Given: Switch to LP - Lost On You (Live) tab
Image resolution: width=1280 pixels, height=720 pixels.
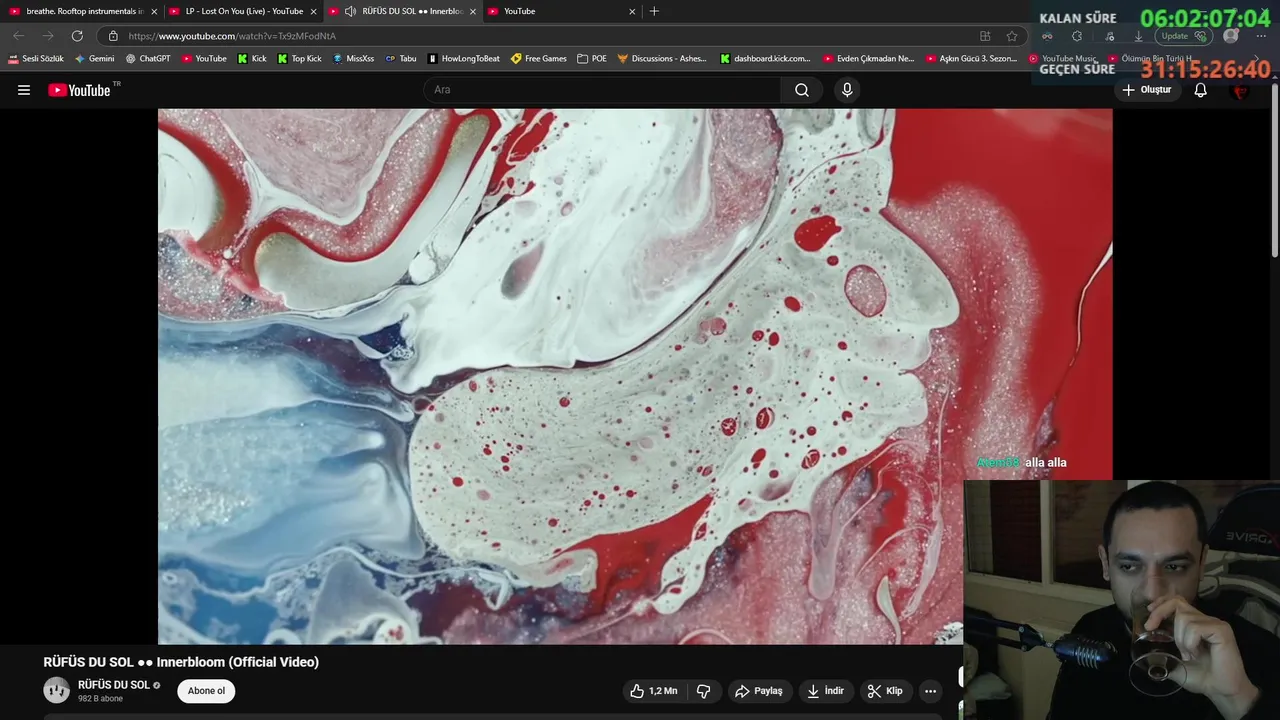Looking at the screenshot, I should [x=242, y=11].
